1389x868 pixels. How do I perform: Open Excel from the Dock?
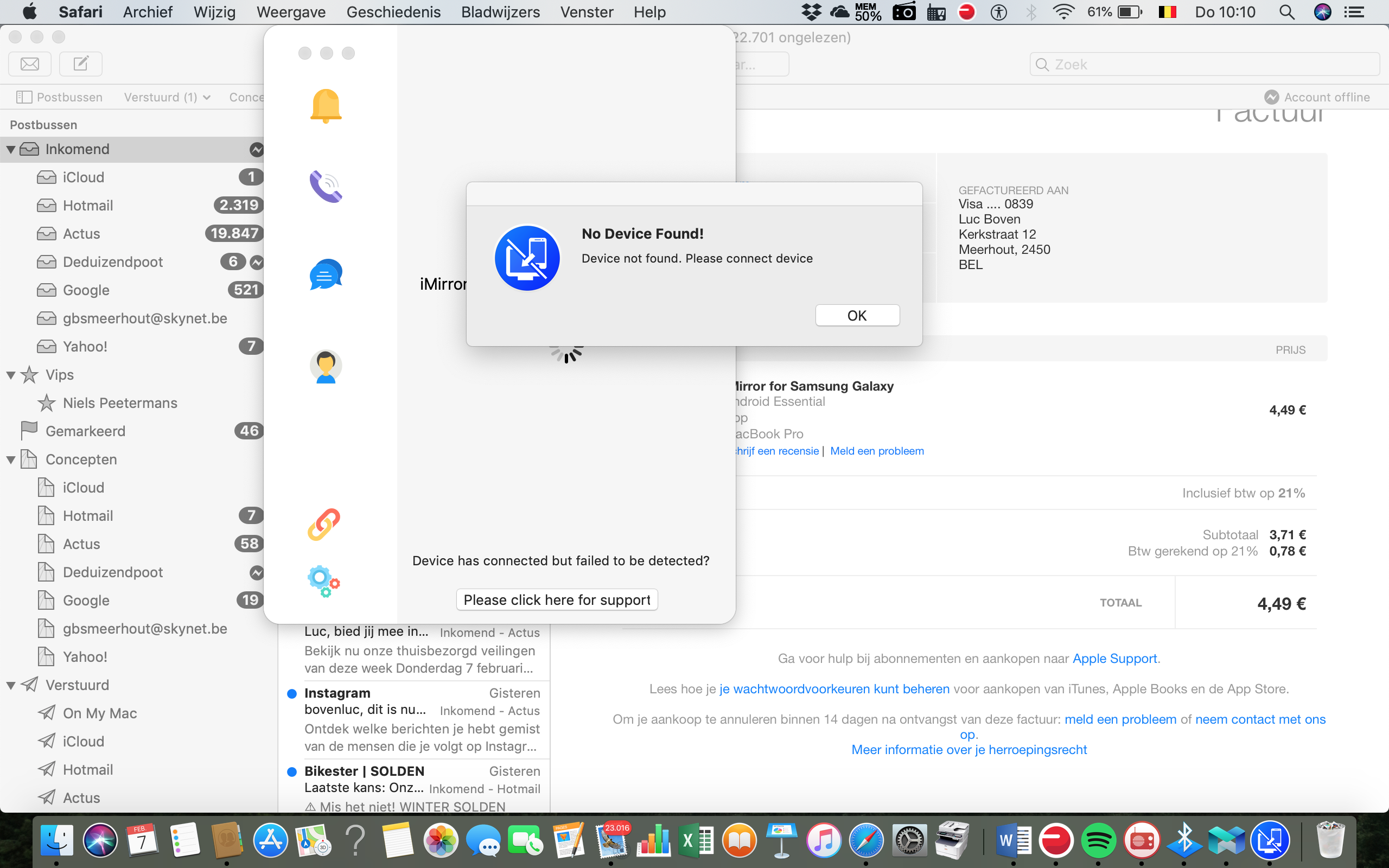click(696, 840)
